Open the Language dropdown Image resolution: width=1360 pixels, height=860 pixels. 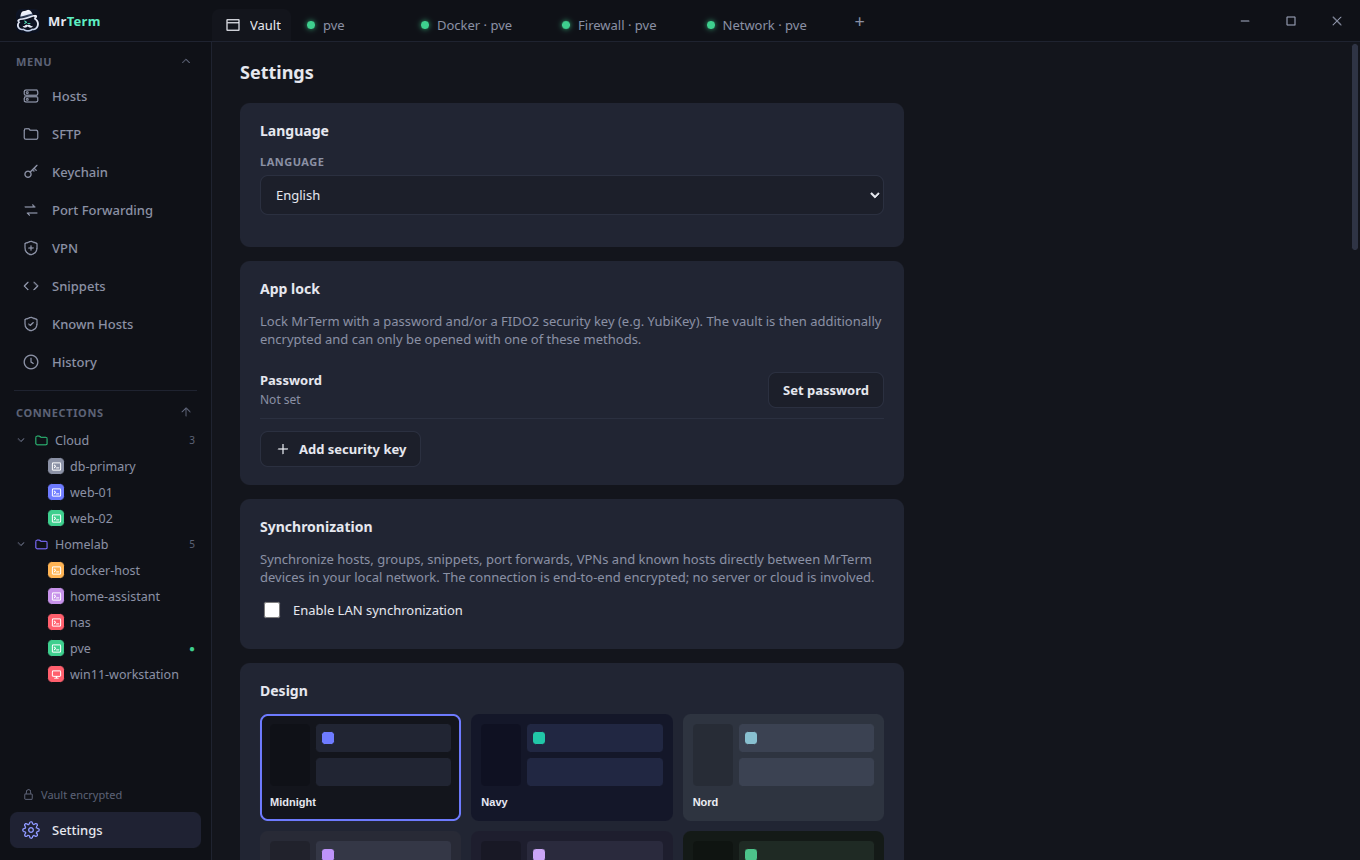[x=572, y=195]
